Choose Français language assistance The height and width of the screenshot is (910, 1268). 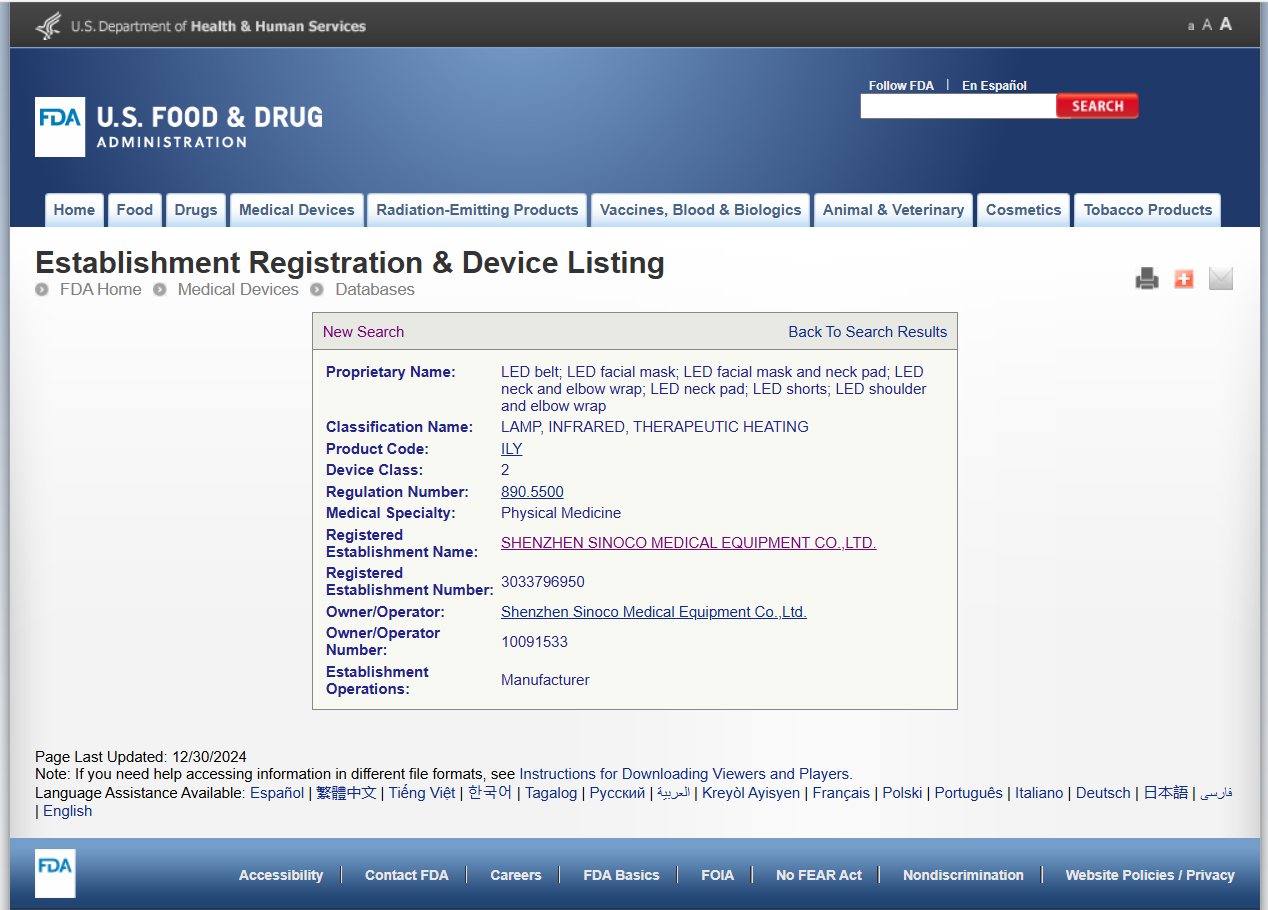[x=841, y=793]
